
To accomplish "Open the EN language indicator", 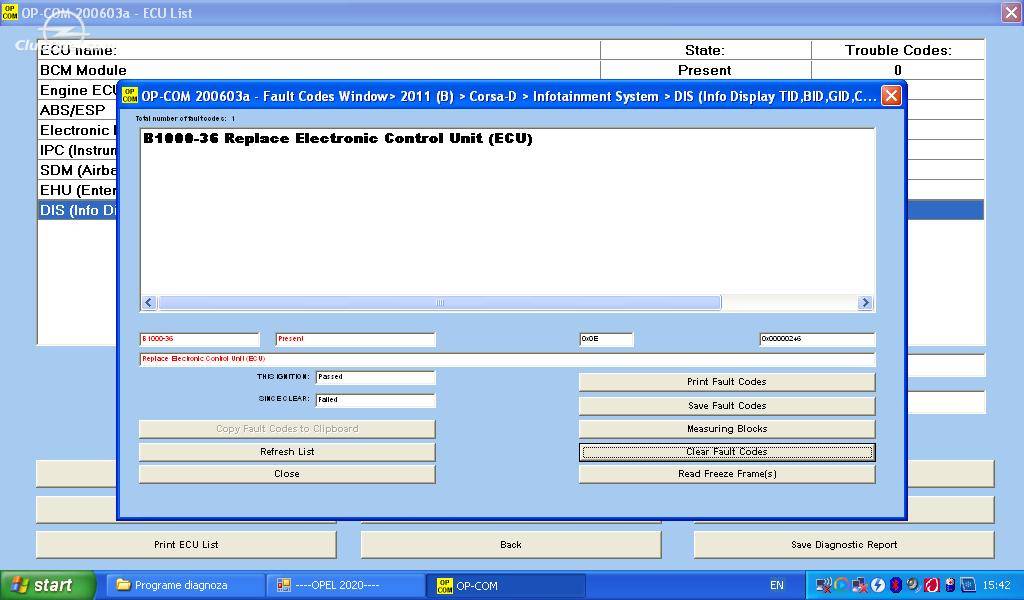I will (x=776, y=585).
